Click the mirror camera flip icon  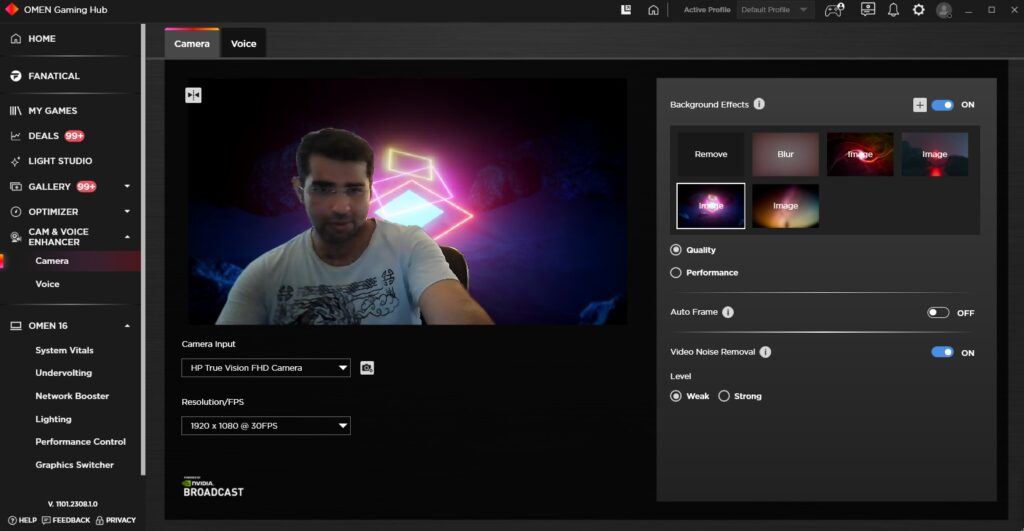tap(193, 95)
